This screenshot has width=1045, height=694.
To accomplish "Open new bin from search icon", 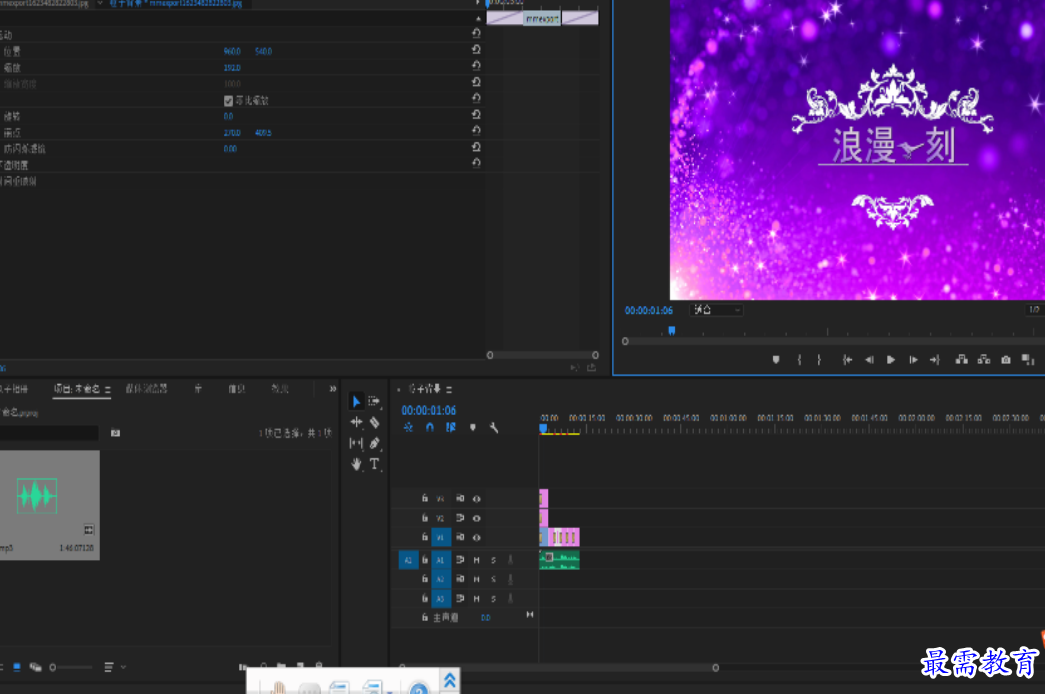I will tap(115, 433).
